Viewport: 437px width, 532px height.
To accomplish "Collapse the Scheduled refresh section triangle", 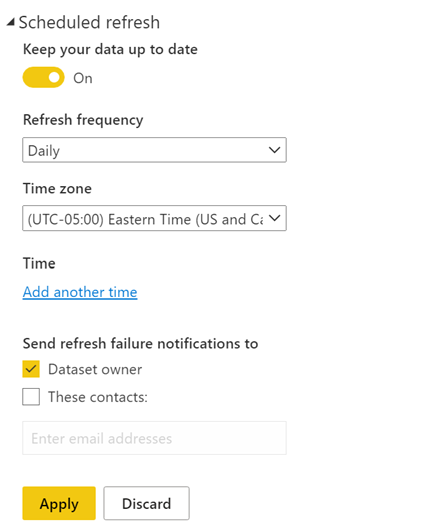I will click(11, 22).
